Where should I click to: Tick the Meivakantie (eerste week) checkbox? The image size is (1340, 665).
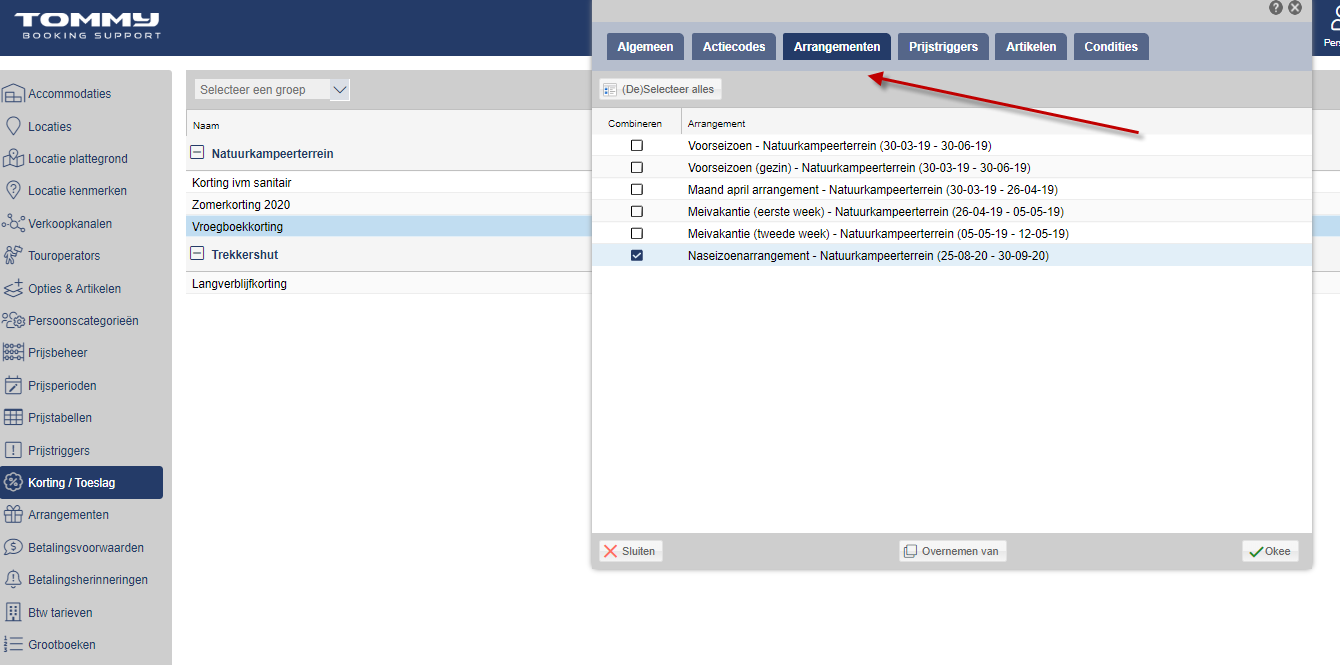[x=637, y=212]
